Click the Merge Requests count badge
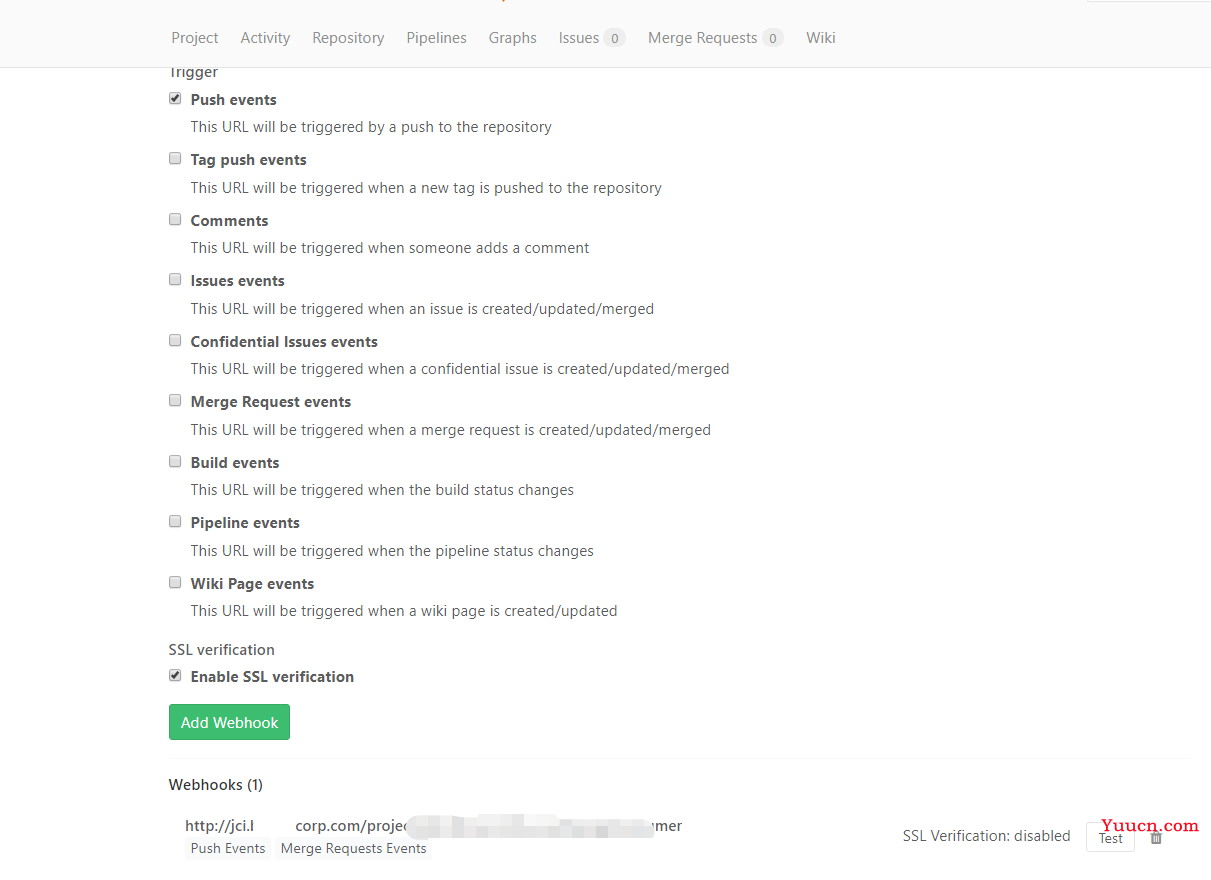This screenshot has height=880, width=1211. [x=772, y=38]
